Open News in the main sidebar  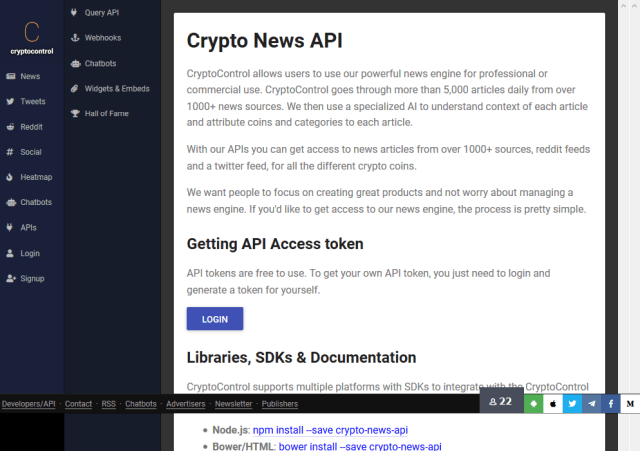(x=30, y=76)
